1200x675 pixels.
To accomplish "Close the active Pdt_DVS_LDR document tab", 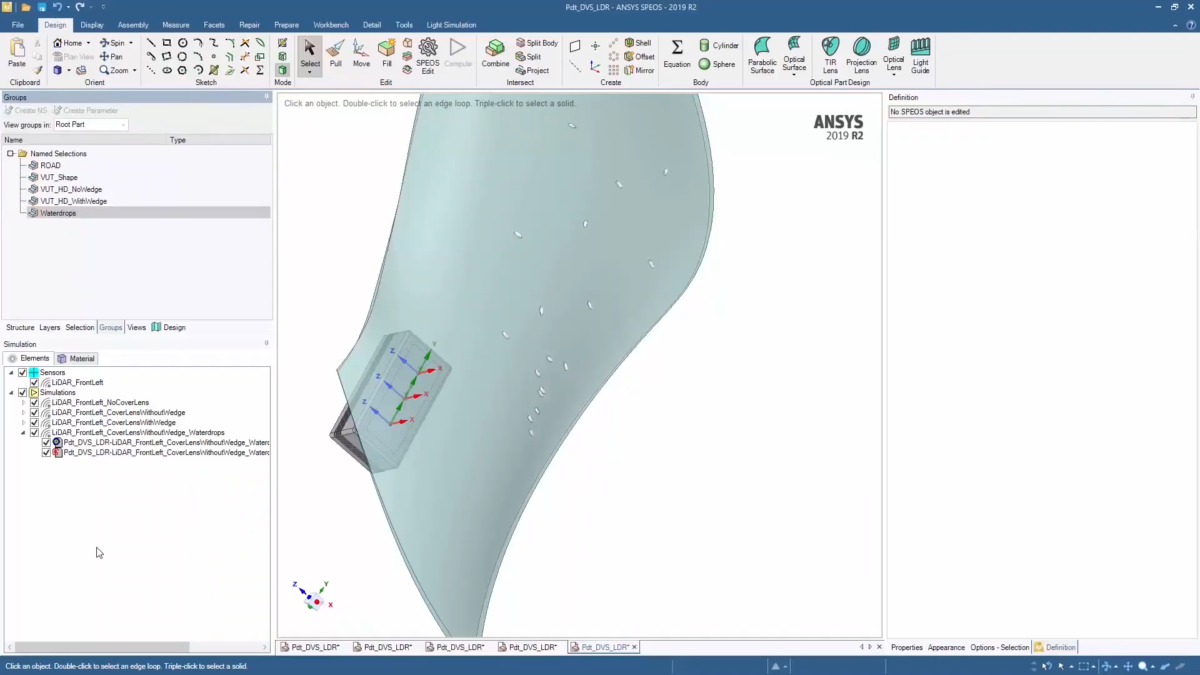I will [634, 647].
